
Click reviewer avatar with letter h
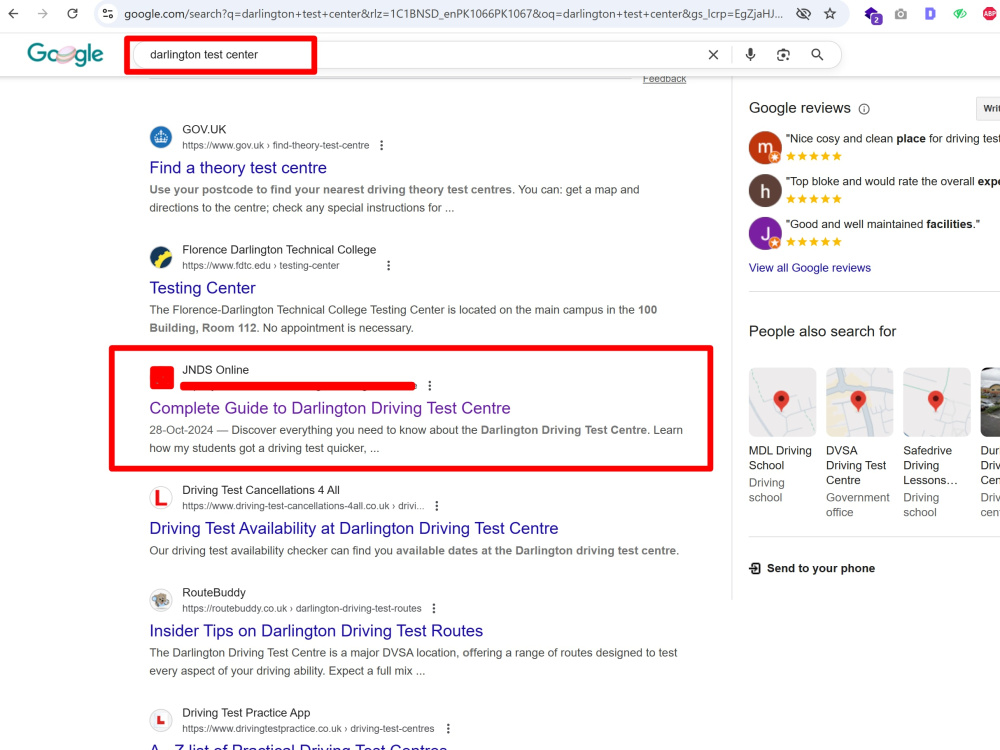point(765,190)
